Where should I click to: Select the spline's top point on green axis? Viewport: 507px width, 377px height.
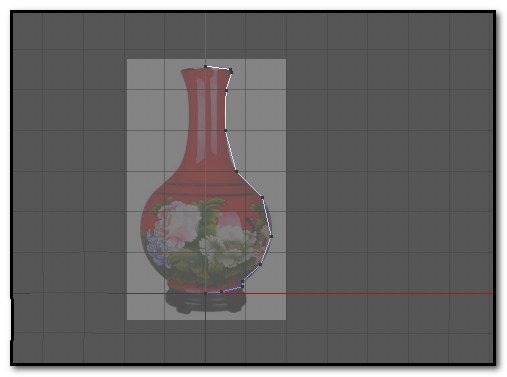pos(205,66)
